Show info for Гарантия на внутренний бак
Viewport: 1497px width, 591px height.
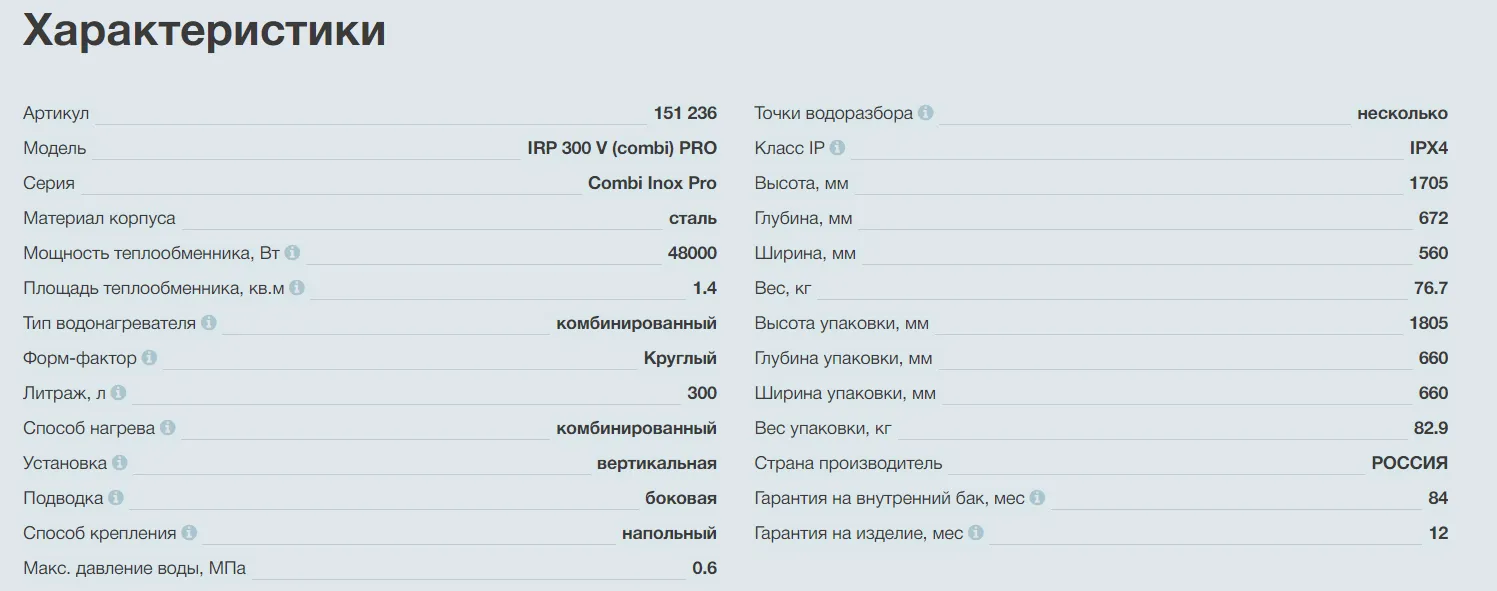tap(1037, 498)
